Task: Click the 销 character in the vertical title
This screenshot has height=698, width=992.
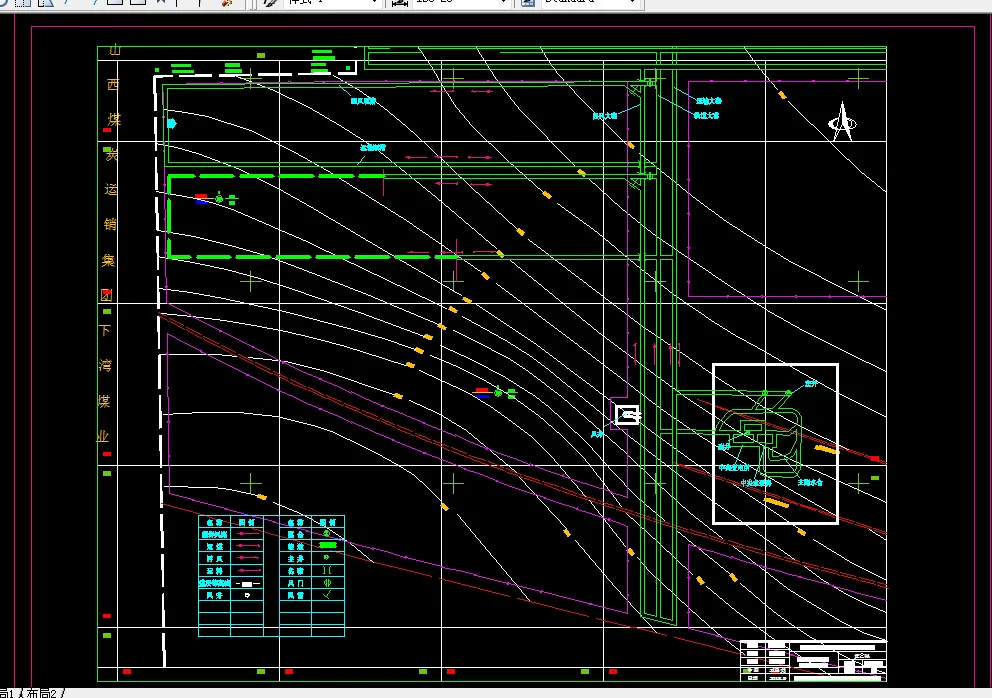Action: tap(110, 223)
